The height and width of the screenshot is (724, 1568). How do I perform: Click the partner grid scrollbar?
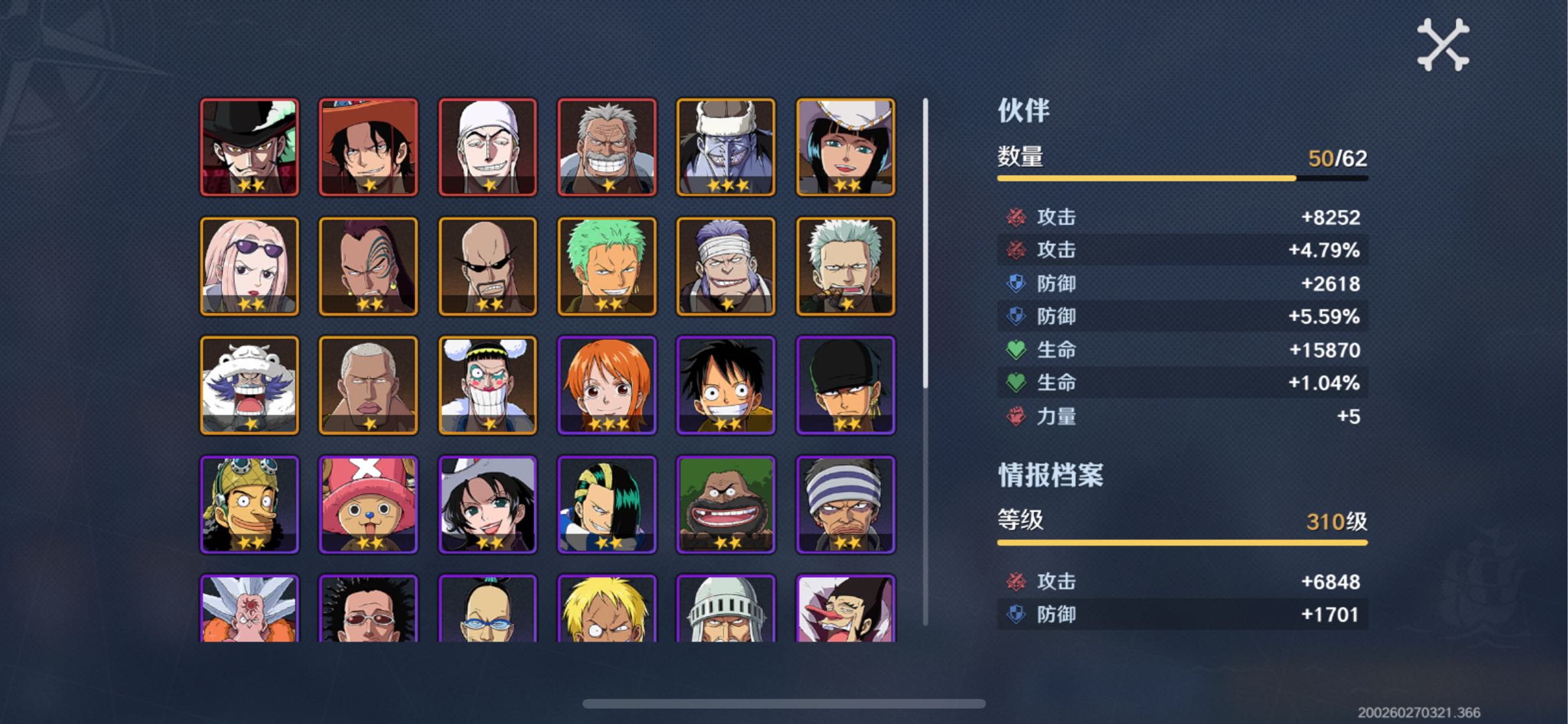click(925, 243)
